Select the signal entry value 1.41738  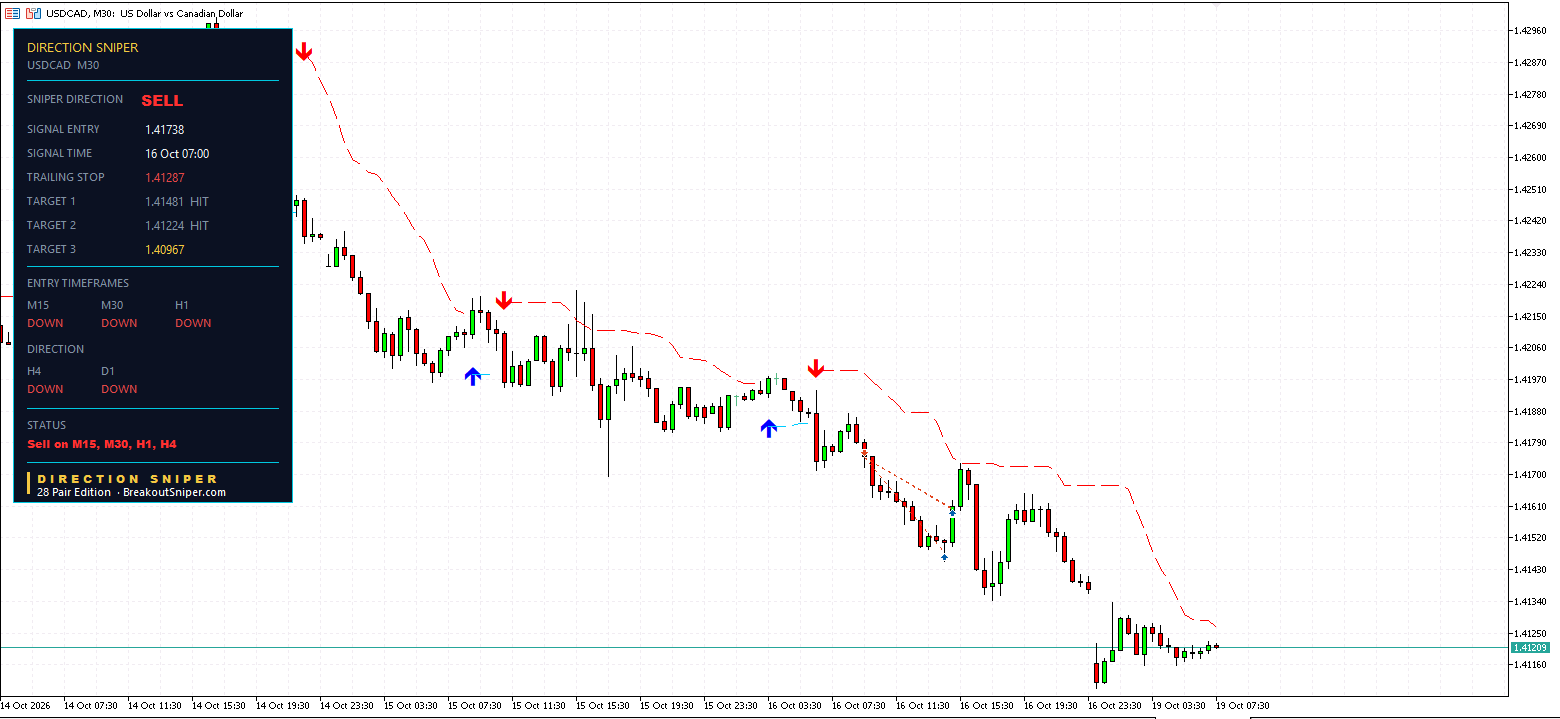164,130
